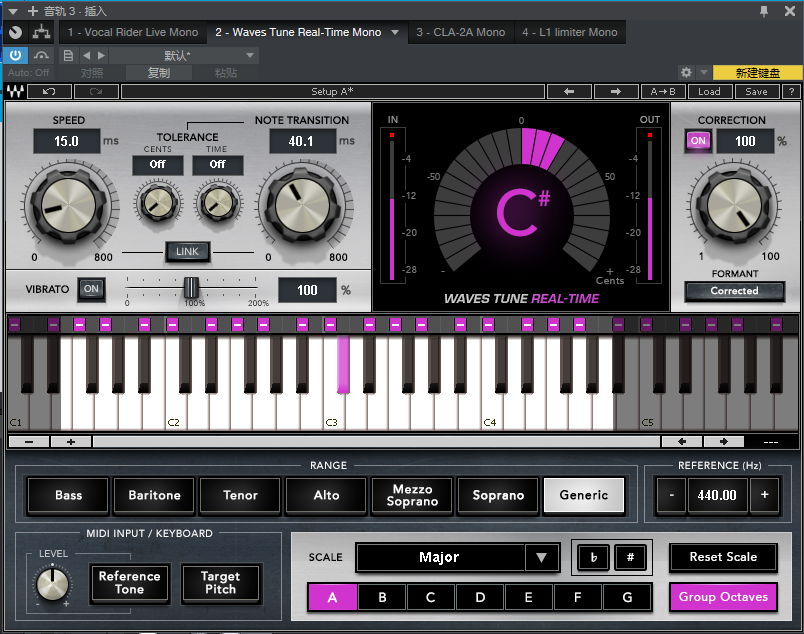Change the Formant Corrected selector
804x634 pixels.
click(x=734, y=291)
